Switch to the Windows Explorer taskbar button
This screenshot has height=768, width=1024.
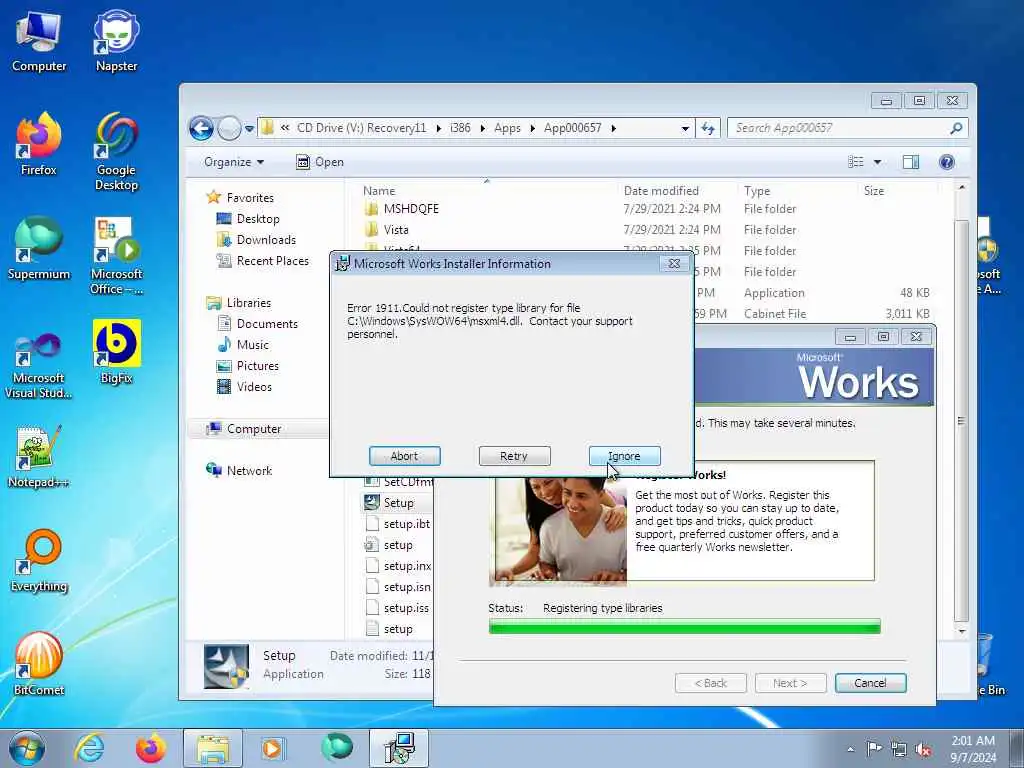(212, 748)
